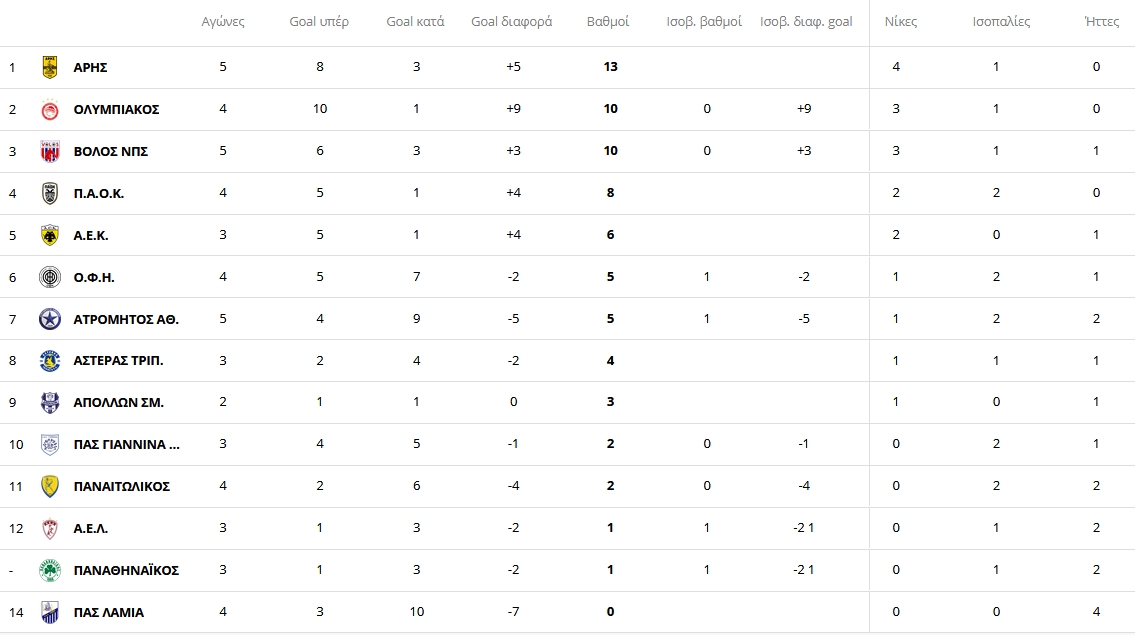
Task: Sort by the Νίκες column header
Action: click(x=900, y=22)
